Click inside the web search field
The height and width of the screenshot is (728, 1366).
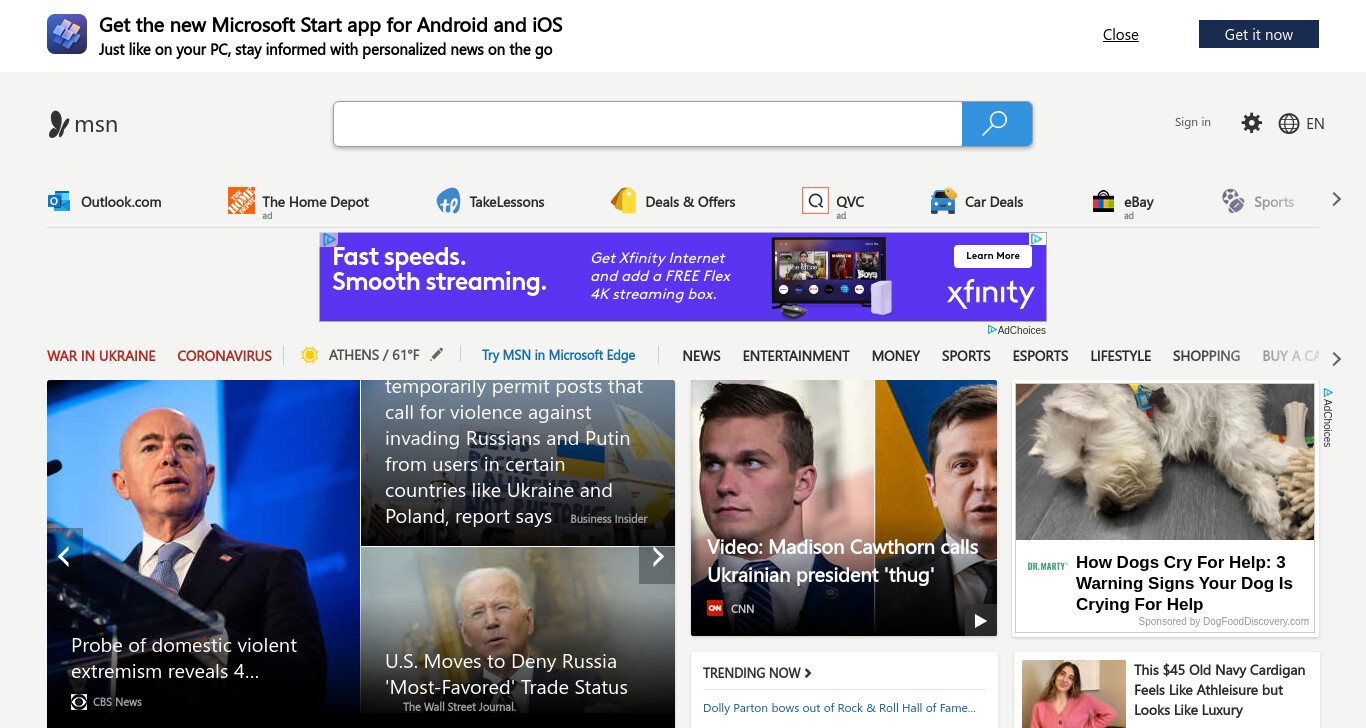648,123
